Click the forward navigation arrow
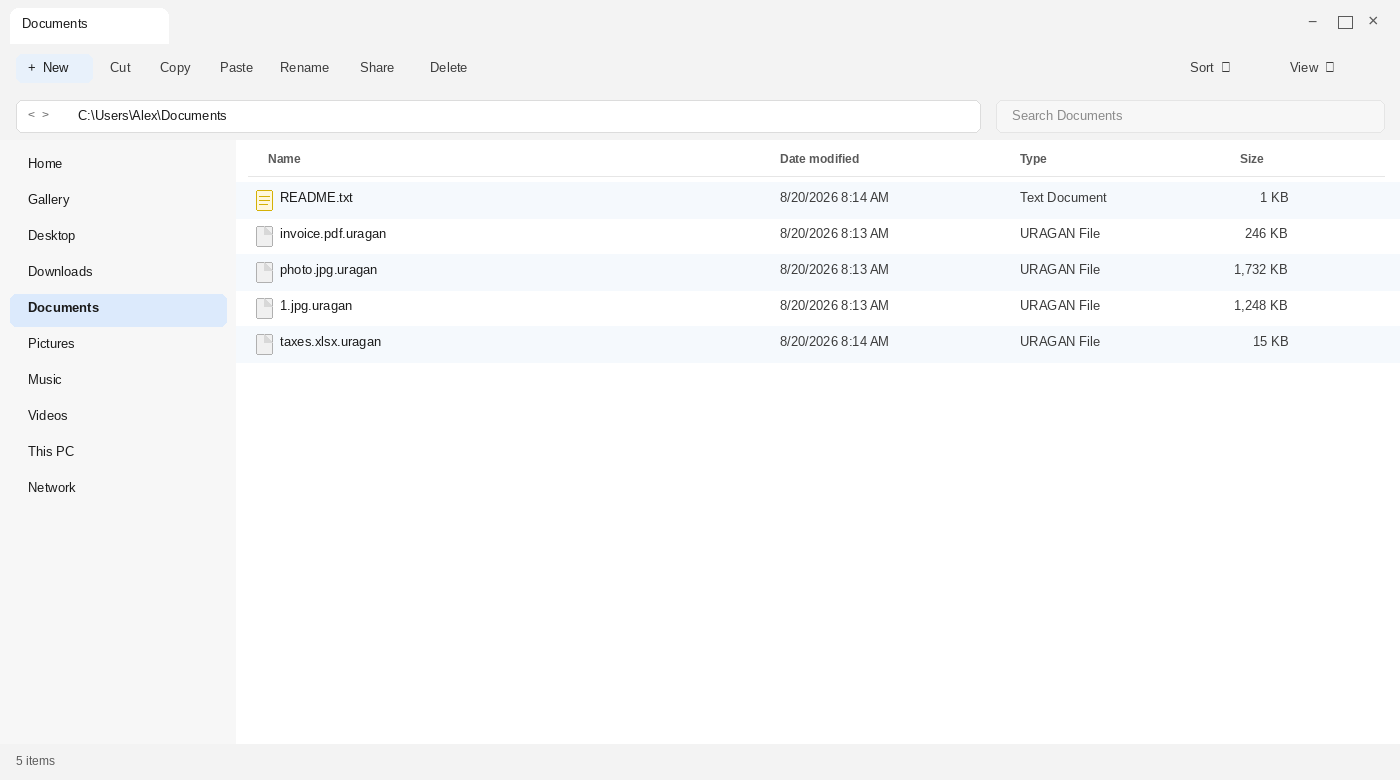This screenshot has width=1400, height=780. (x=45, y=115)
